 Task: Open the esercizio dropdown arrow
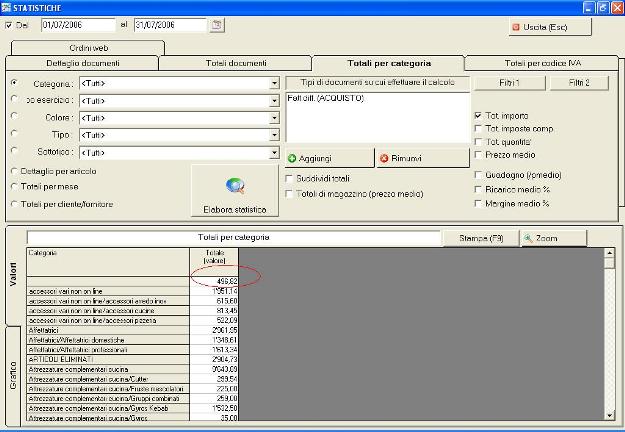tap(274, 101)
